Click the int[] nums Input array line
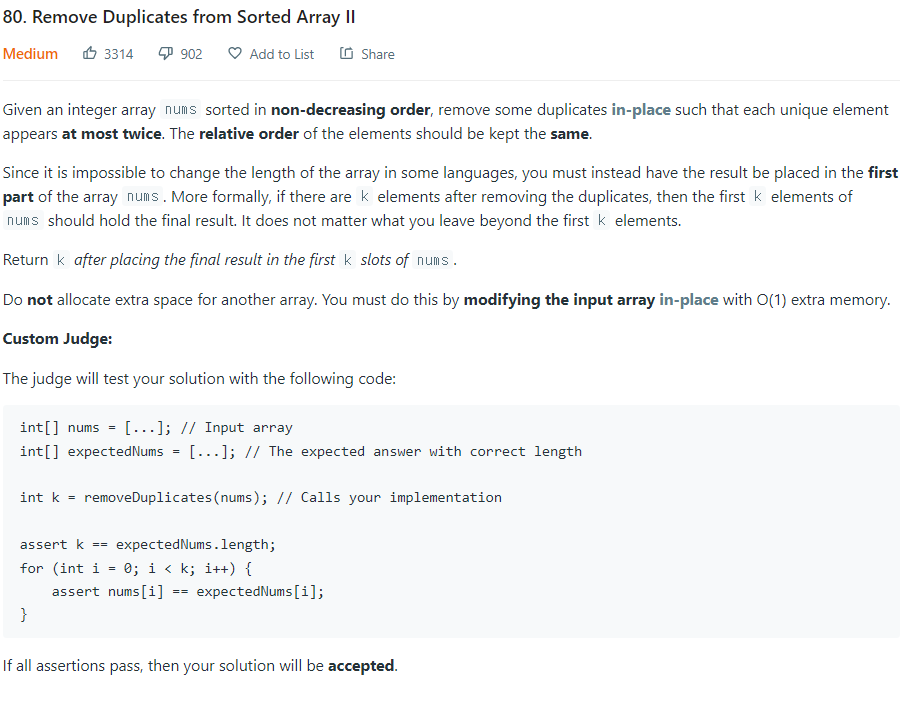 (156, 428)
